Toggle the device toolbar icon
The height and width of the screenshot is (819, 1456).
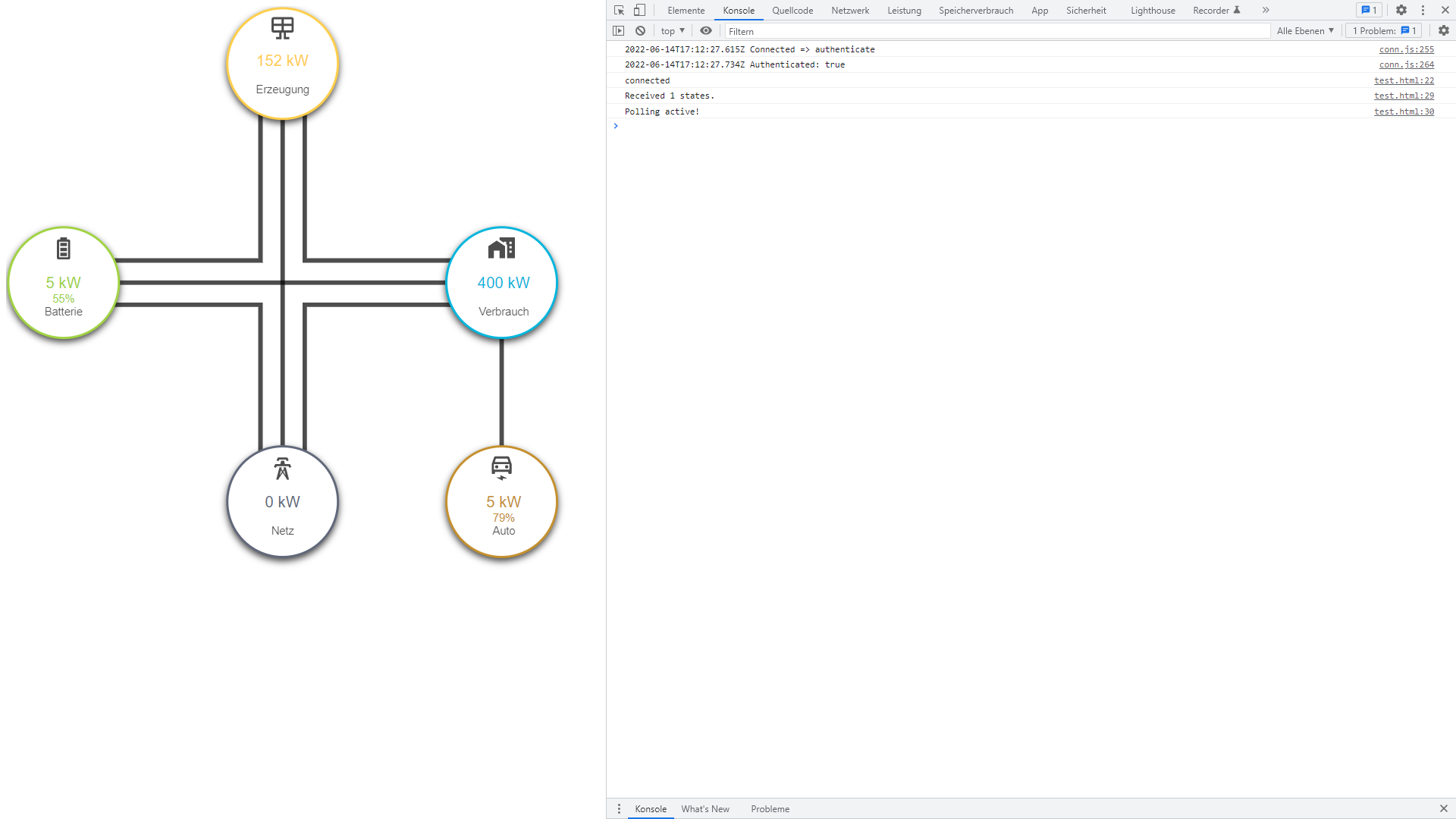(x=639, y=10)
